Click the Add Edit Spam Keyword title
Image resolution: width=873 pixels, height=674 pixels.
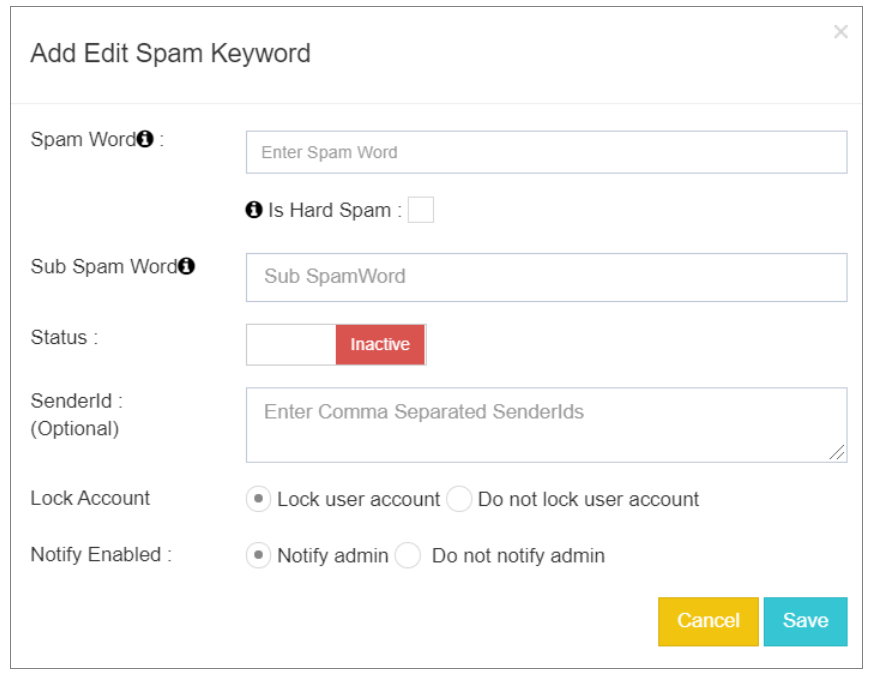(x=170, y=53)
